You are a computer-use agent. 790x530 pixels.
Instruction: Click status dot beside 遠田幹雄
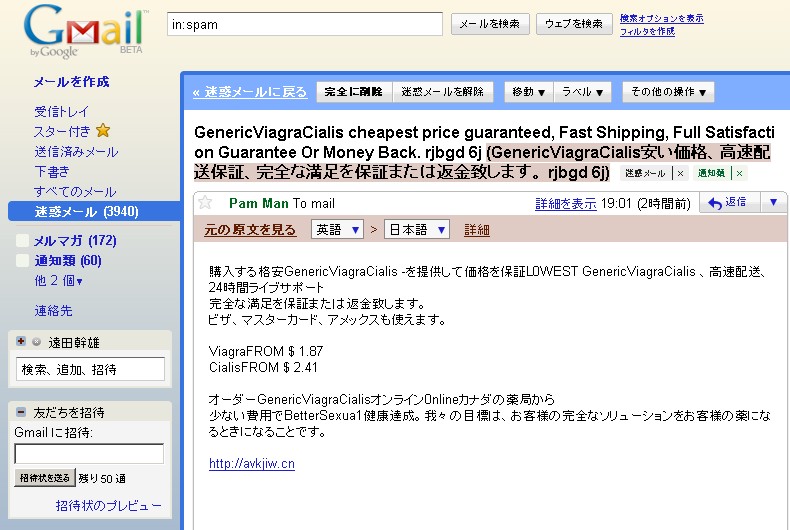(x=36, y=342)
